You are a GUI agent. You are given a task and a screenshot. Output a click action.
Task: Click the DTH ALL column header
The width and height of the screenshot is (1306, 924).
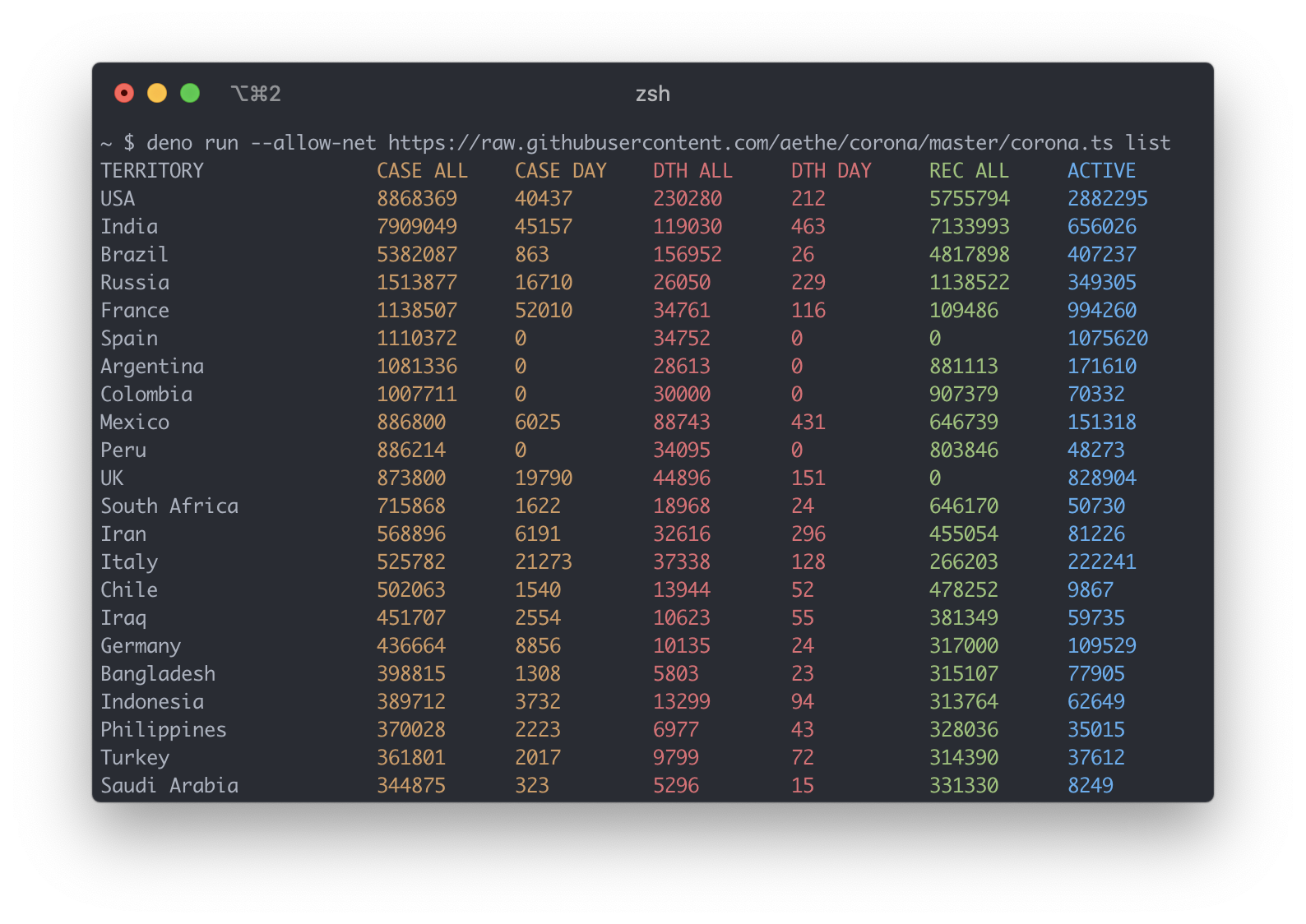click(x=692, y=171)
